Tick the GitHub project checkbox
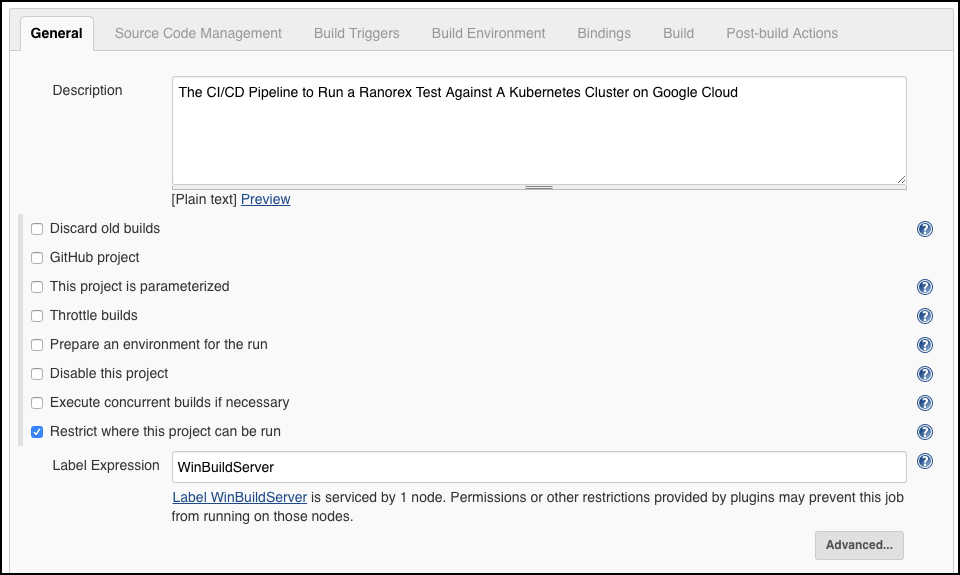960x575 pixels. coord(37,258)
